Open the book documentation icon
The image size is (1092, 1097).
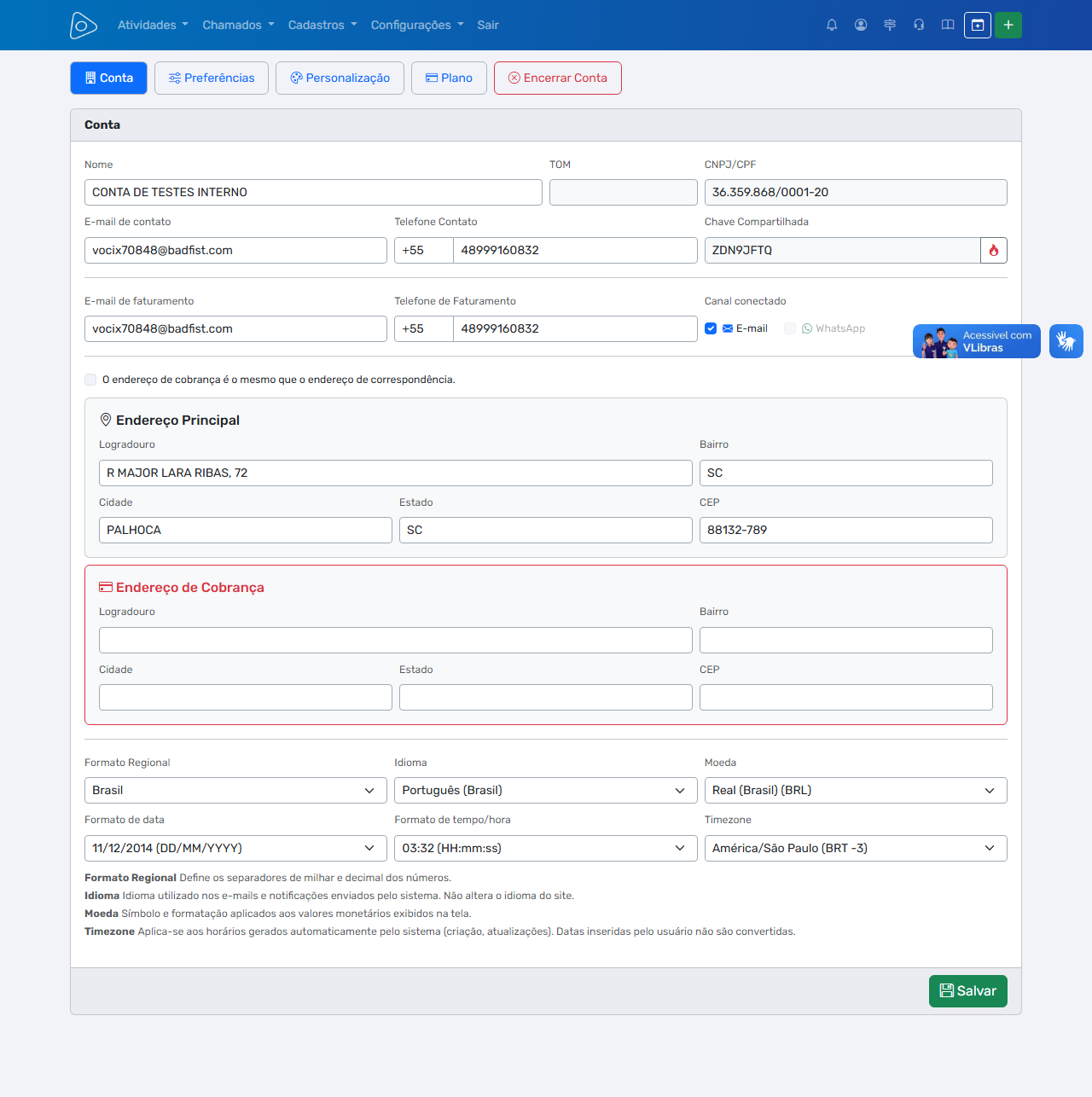948,25
